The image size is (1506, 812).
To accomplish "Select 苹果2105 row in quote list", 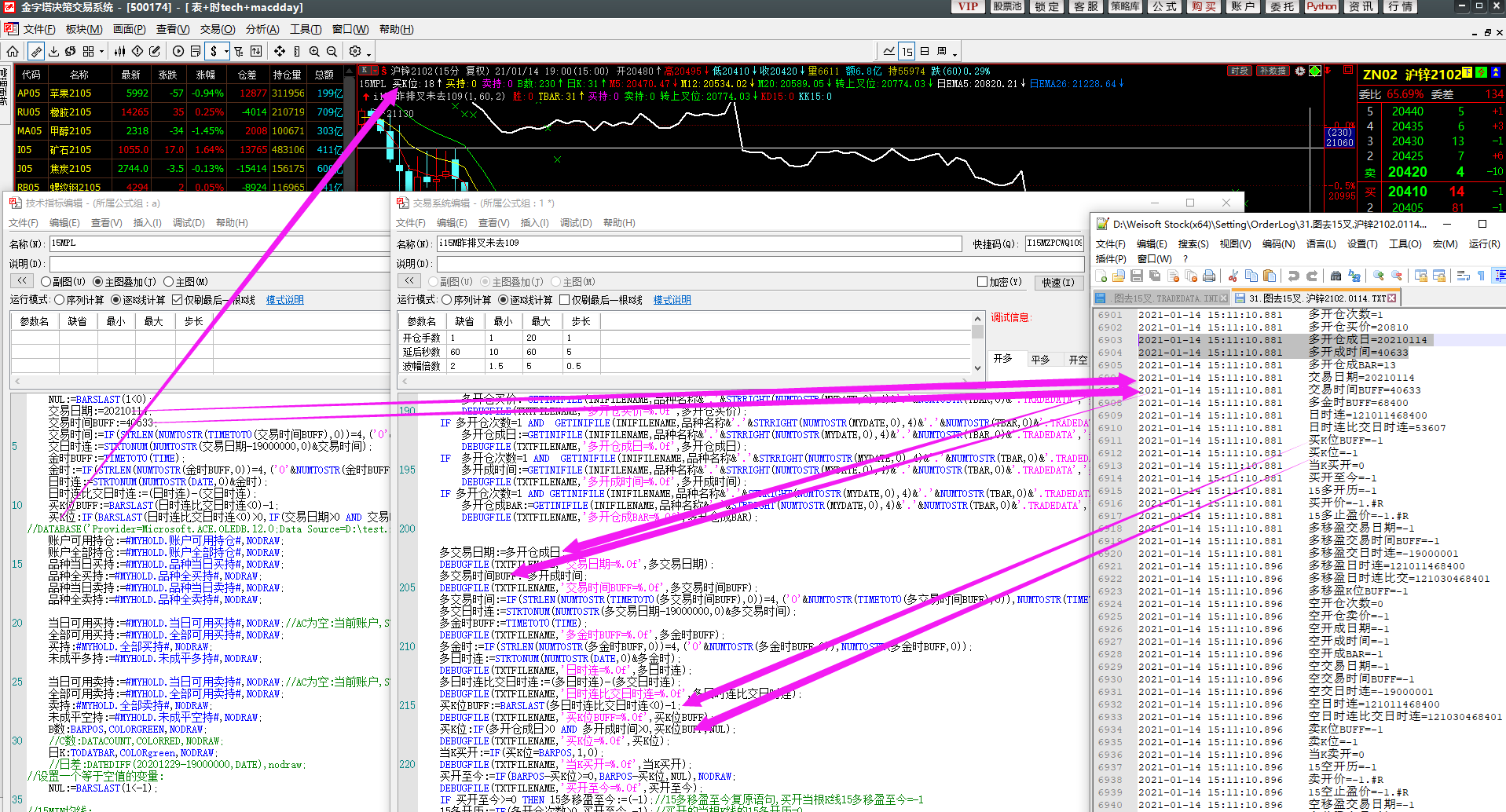I will [180, 93].
